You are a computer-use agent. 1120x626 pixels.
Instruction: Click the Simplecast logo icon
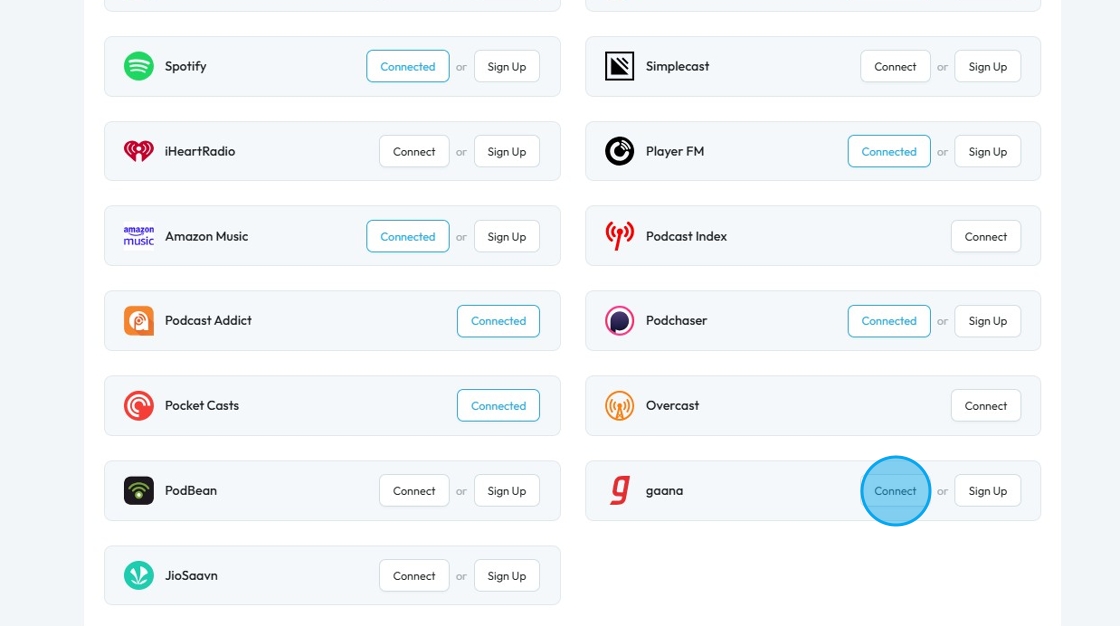[x=620, y=67]
